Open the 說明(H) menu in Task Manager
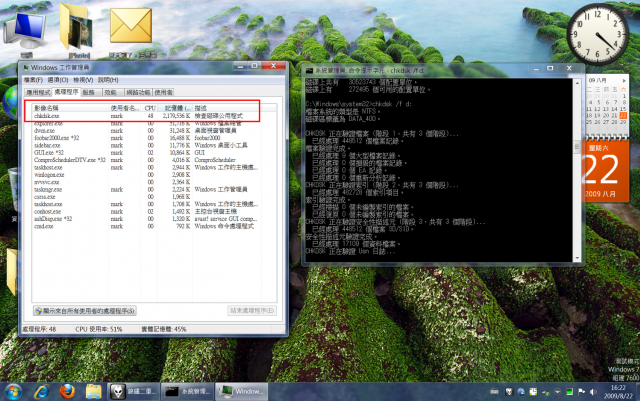 (x=108, y=80)
